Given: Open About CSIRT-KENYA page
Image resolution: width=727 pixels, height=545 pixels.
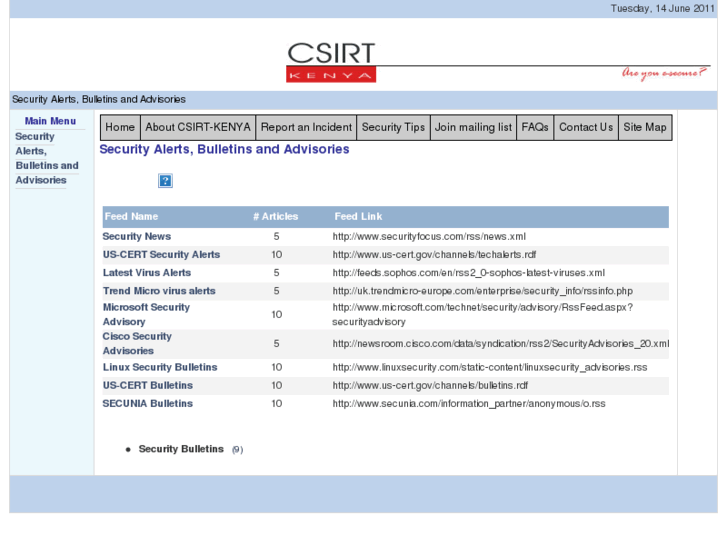Looking at the screenshot, I should [x=198, y=127].
